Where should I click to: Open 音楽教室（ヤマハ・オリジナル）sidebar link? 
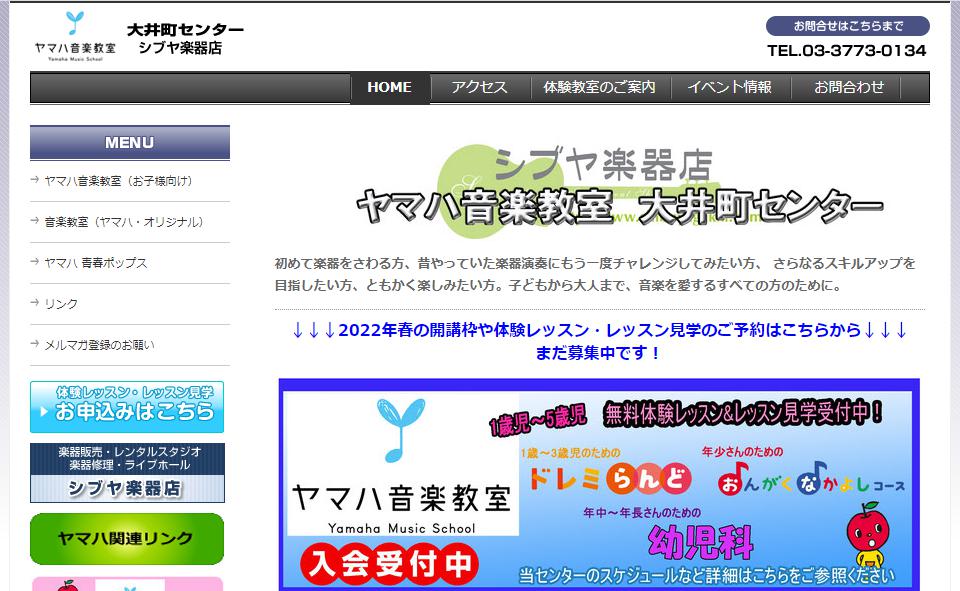pyautogui.click(x=124, y=222)
